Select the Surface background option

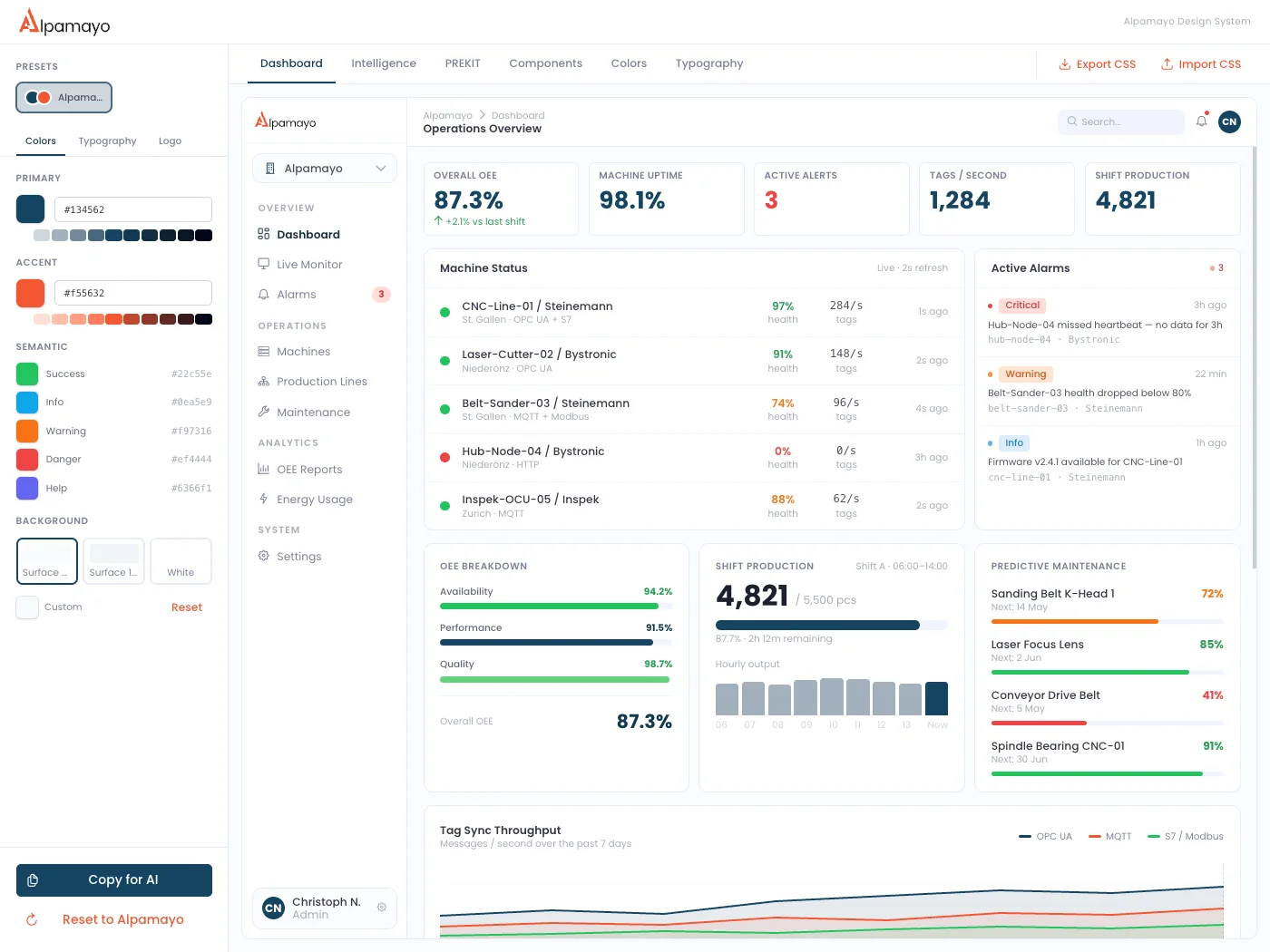click(x=47, y=561)
